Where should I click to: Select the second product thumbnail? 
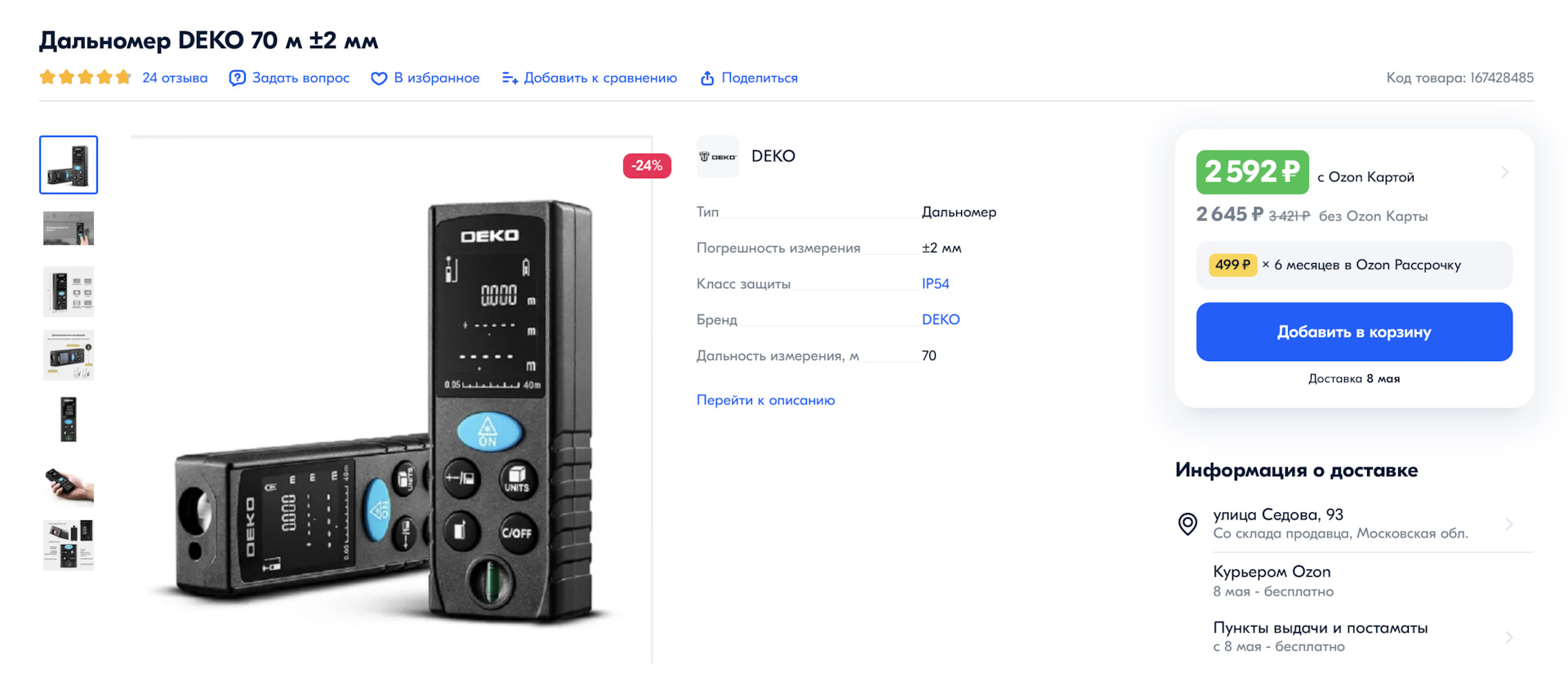[x=69, y=228]
